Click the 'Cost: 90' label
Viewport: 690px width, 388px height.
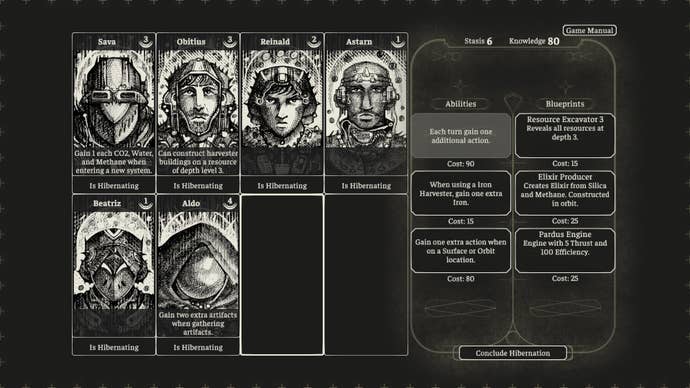(x=461, y=164)
